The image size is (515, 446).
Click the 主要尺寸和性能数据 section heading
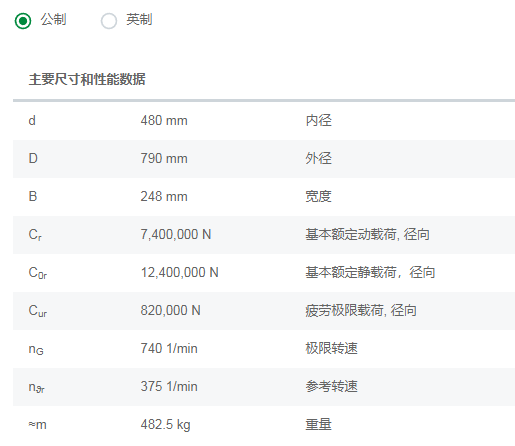[x=87, y=79]
